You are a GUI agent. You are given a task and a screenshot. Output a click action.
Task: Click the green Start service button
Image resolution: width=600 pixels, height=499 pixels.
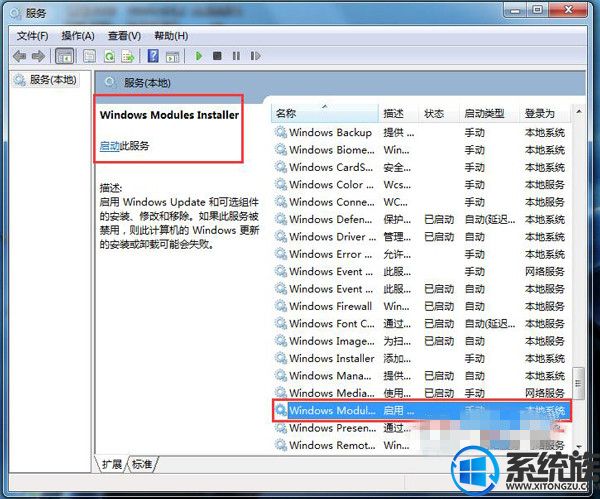[199, 56]
